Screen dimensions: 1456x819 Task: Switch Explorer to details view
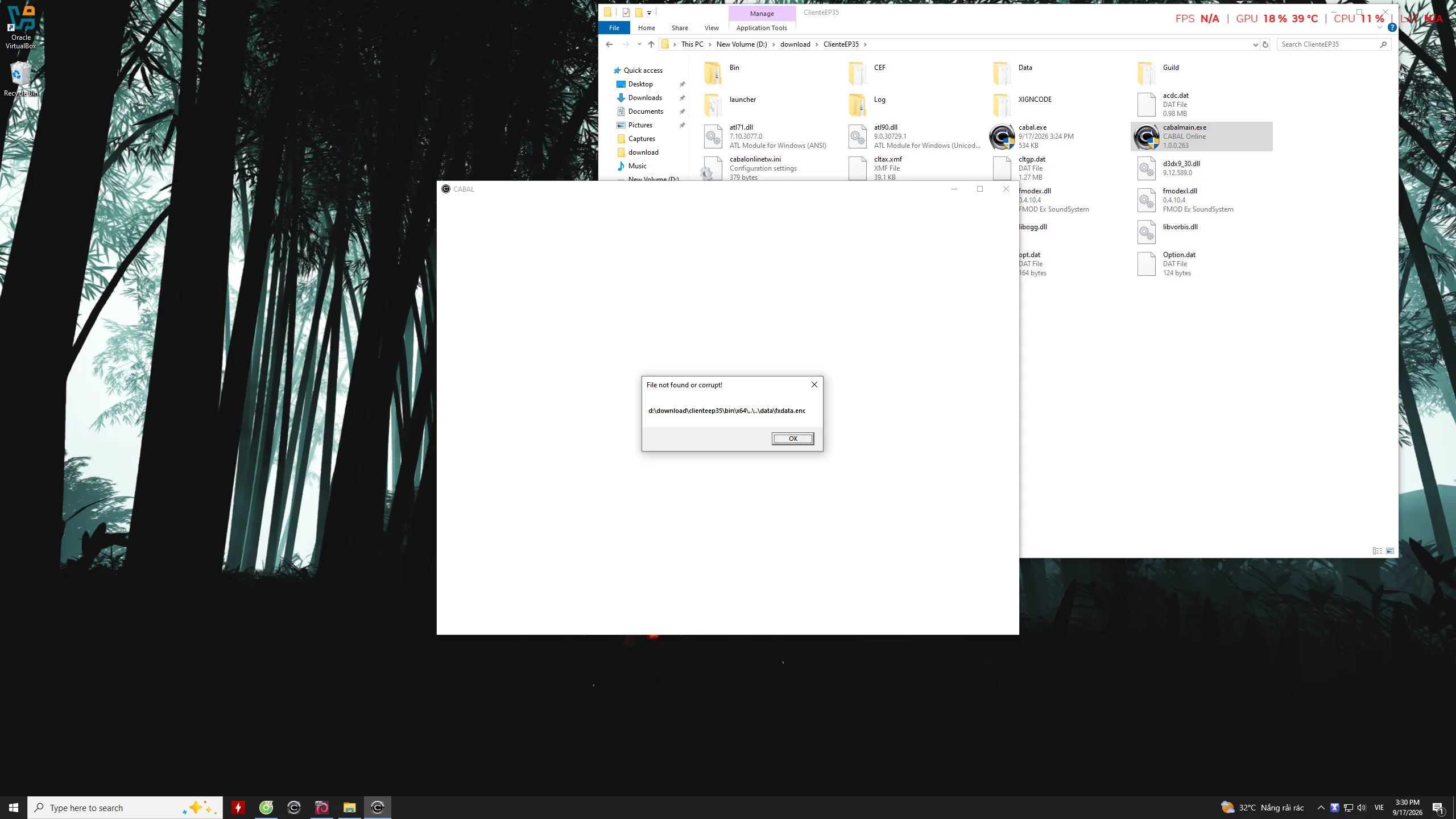coord(1377,551)
